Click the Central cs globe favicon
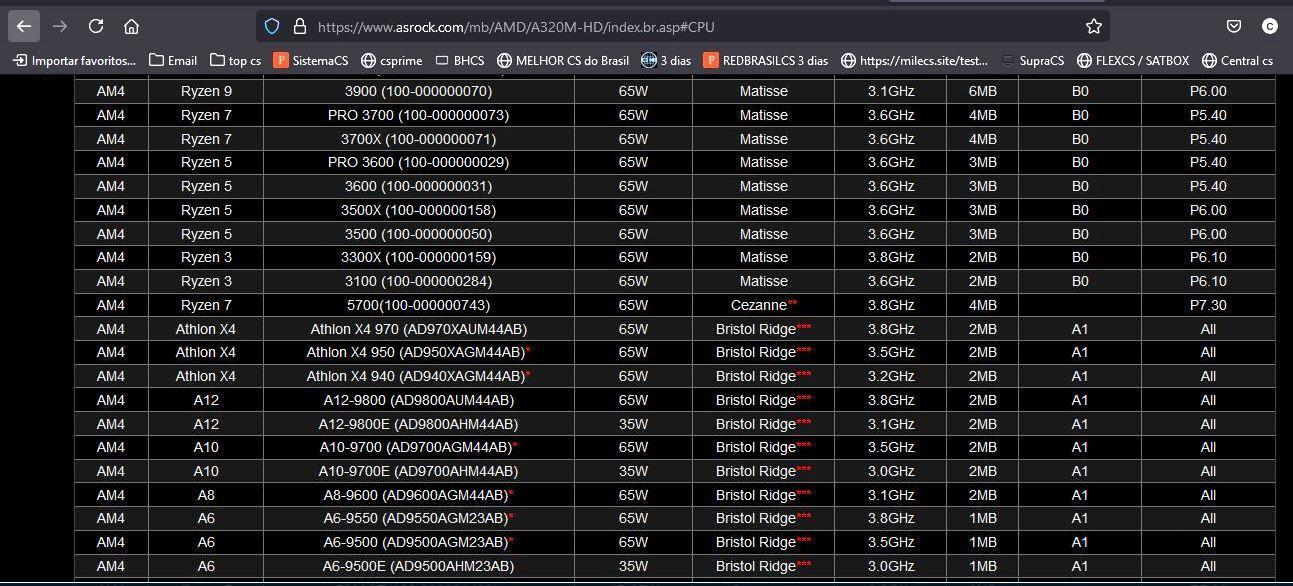 [1210, 60]
